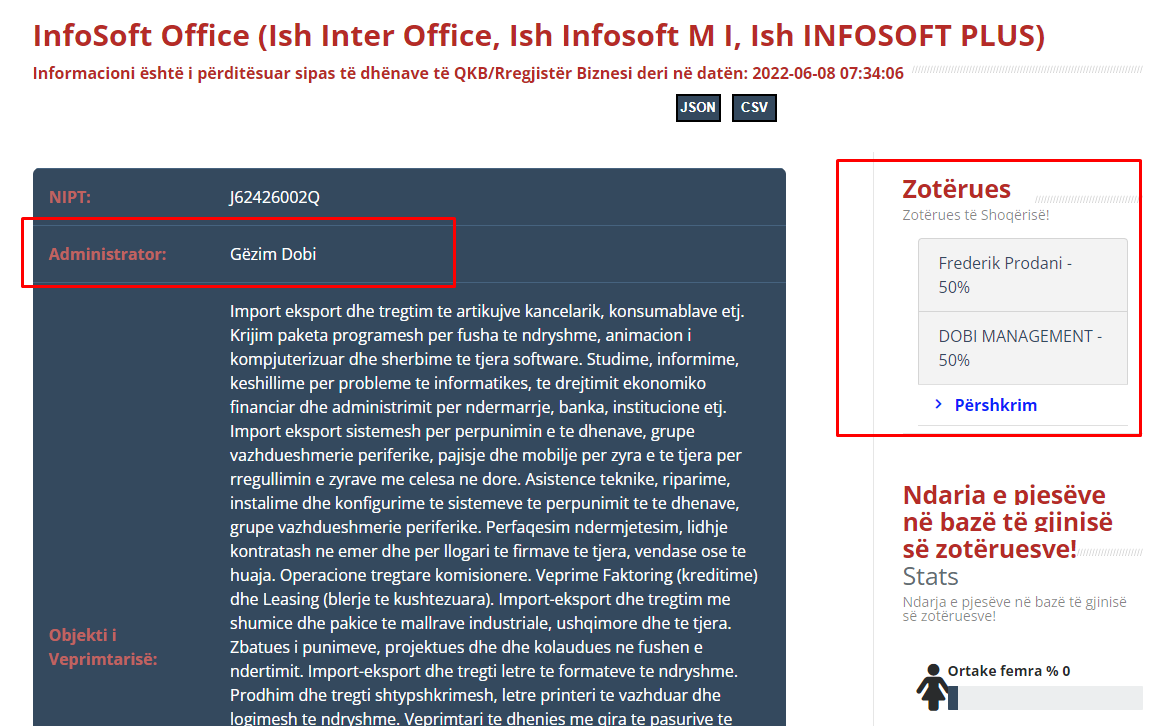Click the activity description paragraph
The image size is (1172, 726).
point(493,514)
